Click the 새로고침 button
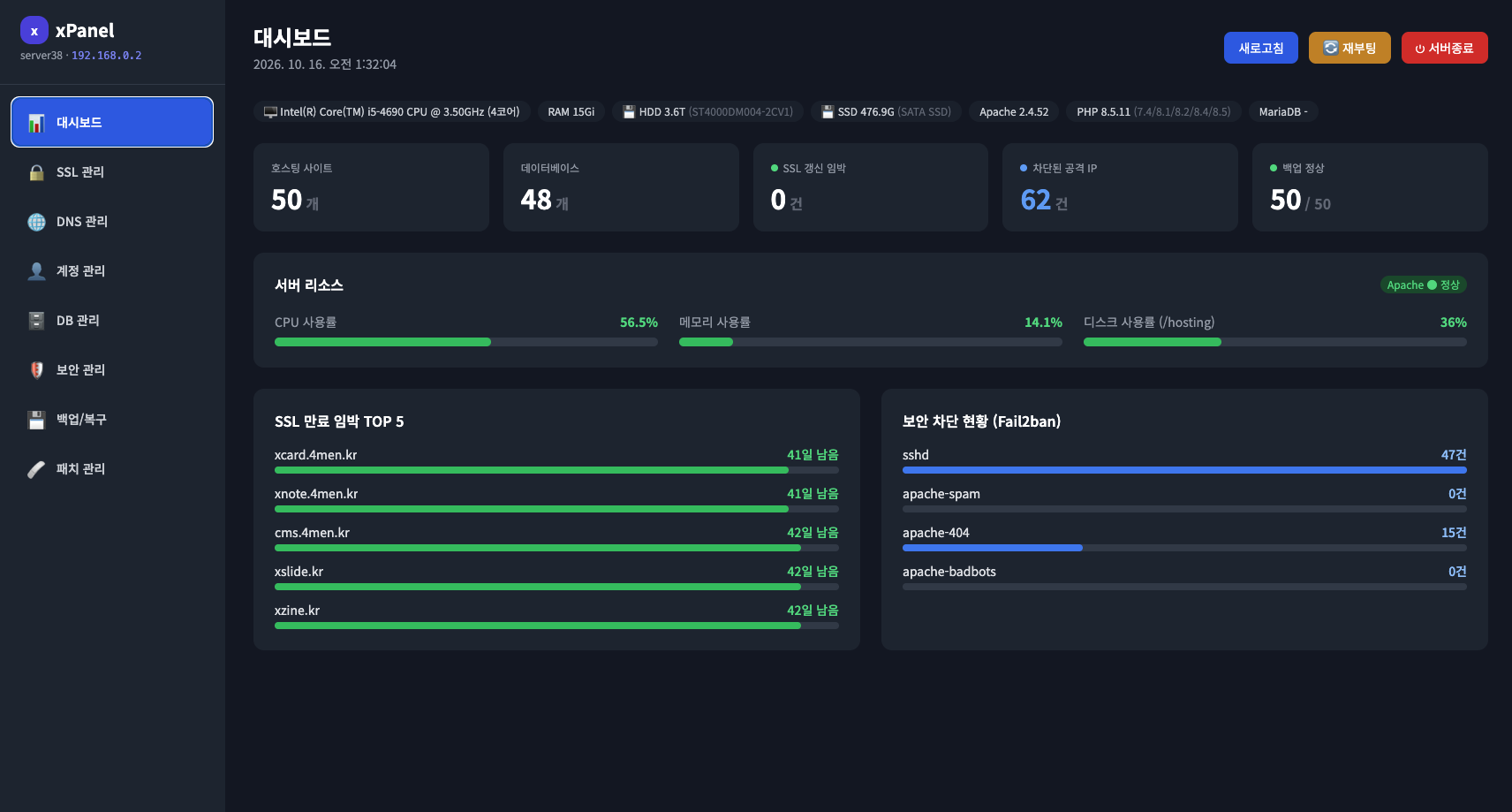The height and width of the screenshot is (812, 1512). pos(1260,48)
